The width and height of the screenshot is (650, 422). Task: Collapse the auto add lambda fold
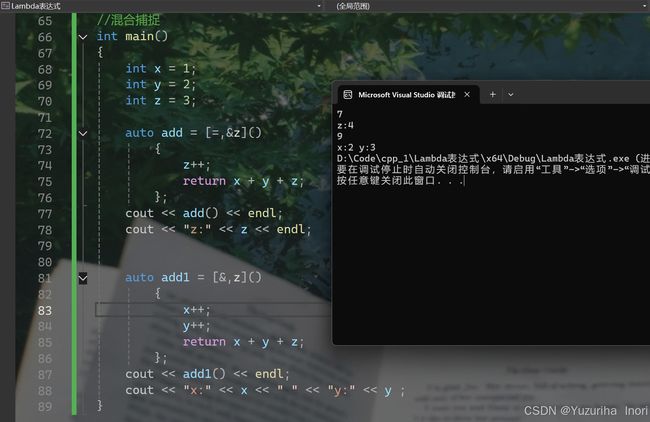click(x=83, y=133)
